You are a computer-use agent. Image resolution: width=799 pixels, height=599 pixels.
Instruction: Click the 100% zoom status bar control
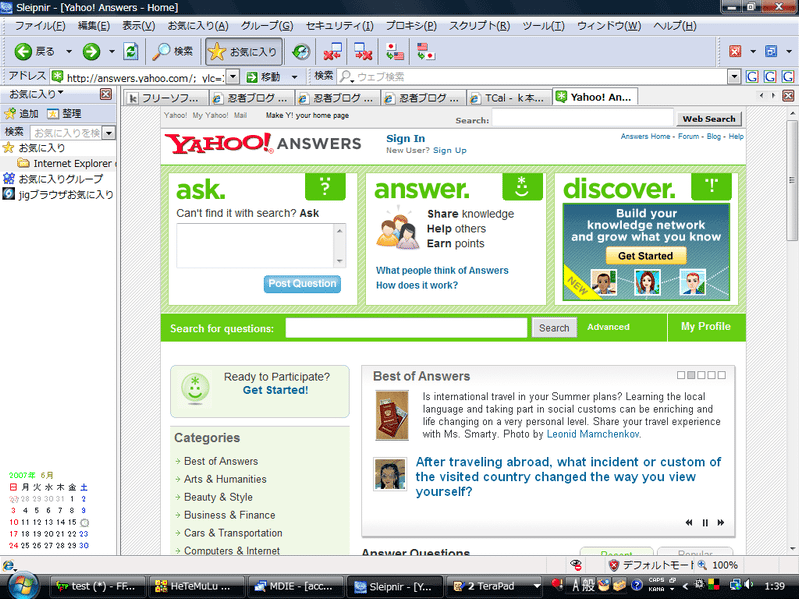pyautogui.click(x=718, y=565)
